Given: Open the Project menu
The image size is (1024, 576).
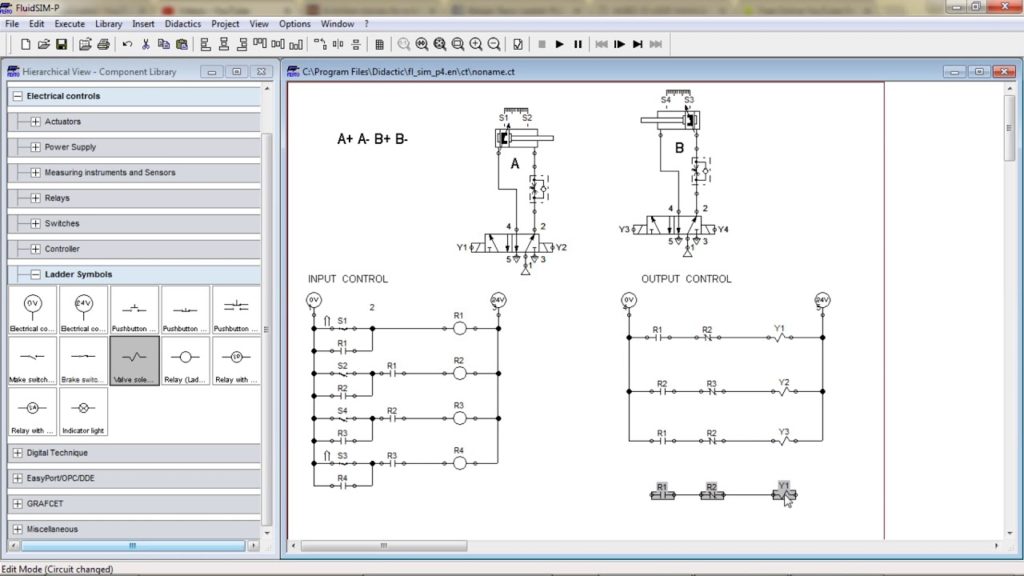Looking at the screenshot, I should (x=225, y=24).
